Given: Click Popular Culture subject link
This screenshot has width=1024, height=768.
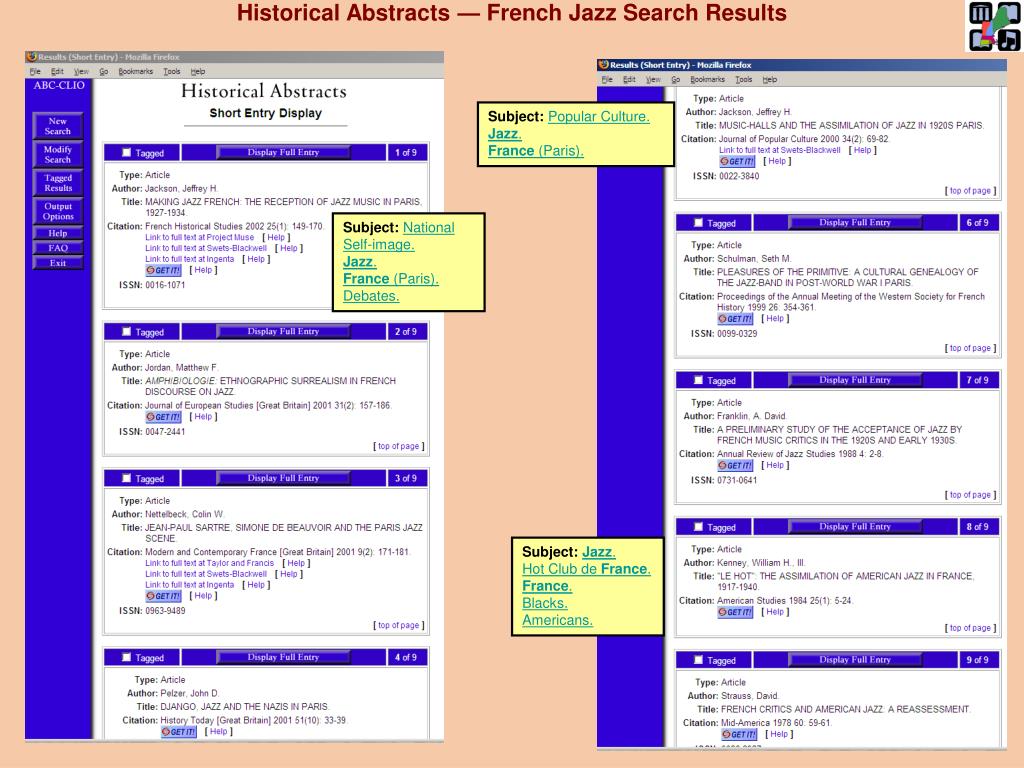Looking at the screenshot, I should tap(599, 117).
